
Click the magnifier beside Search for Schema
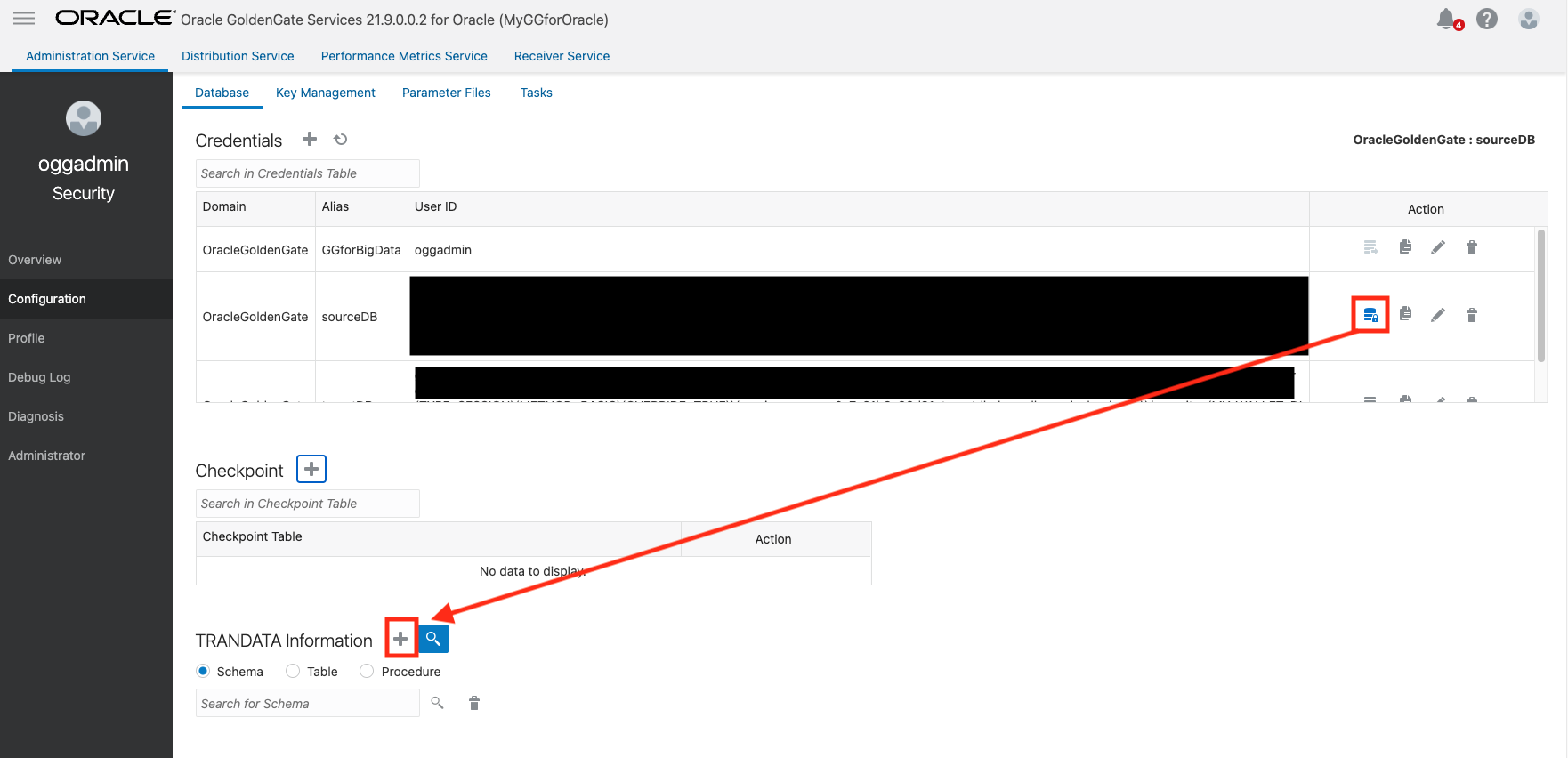pos(437,703)
